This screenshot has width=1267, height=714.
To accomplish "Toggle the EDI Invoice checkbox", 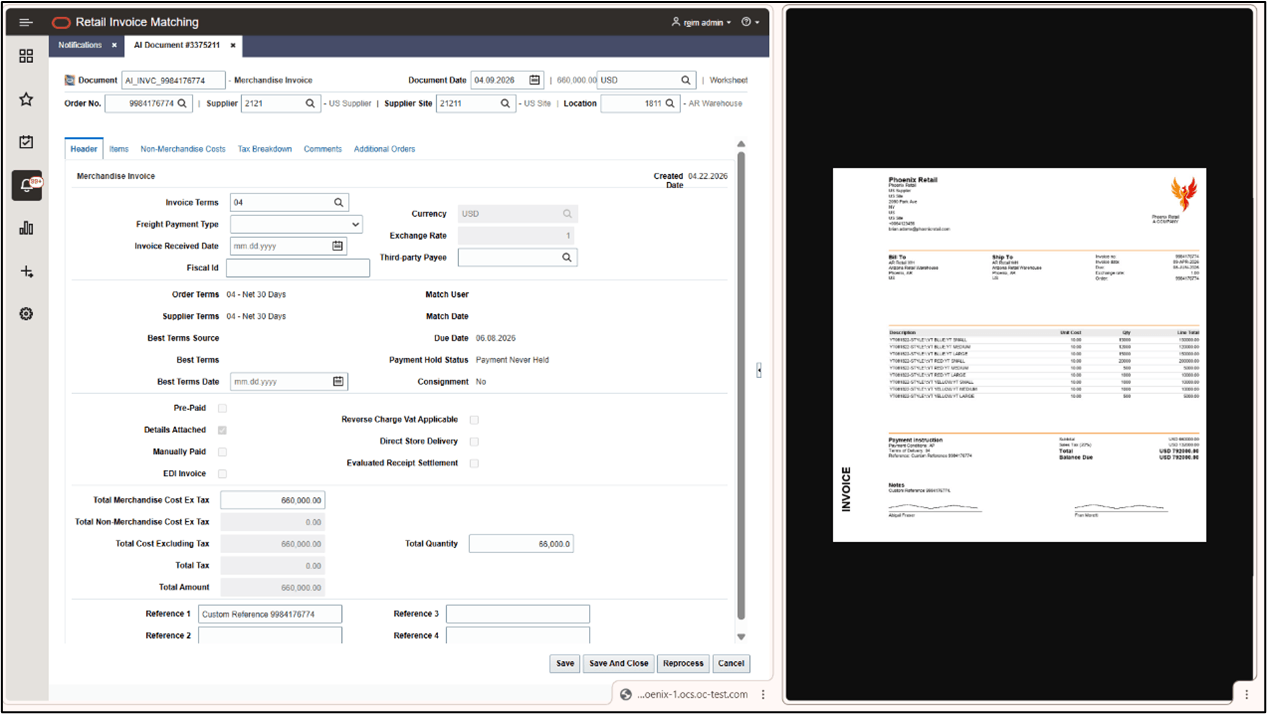I will [x=222, y=474].
